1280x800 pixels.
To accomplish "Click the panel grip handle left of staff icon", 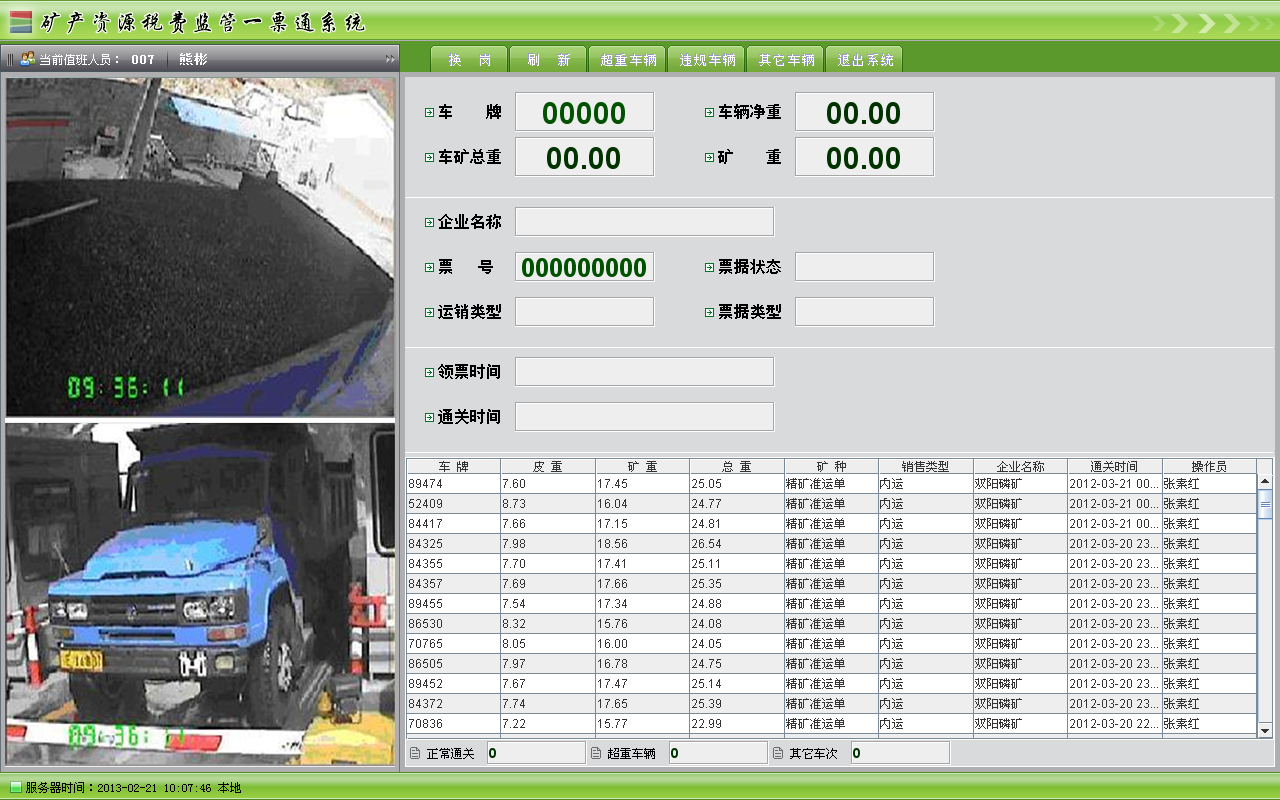I will [x=10, y=59].
